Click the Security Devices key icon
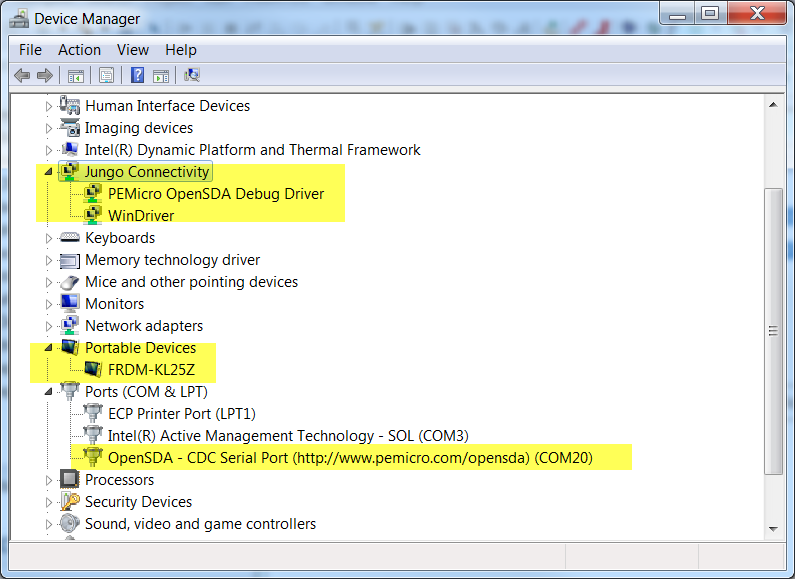 point(69,501)
